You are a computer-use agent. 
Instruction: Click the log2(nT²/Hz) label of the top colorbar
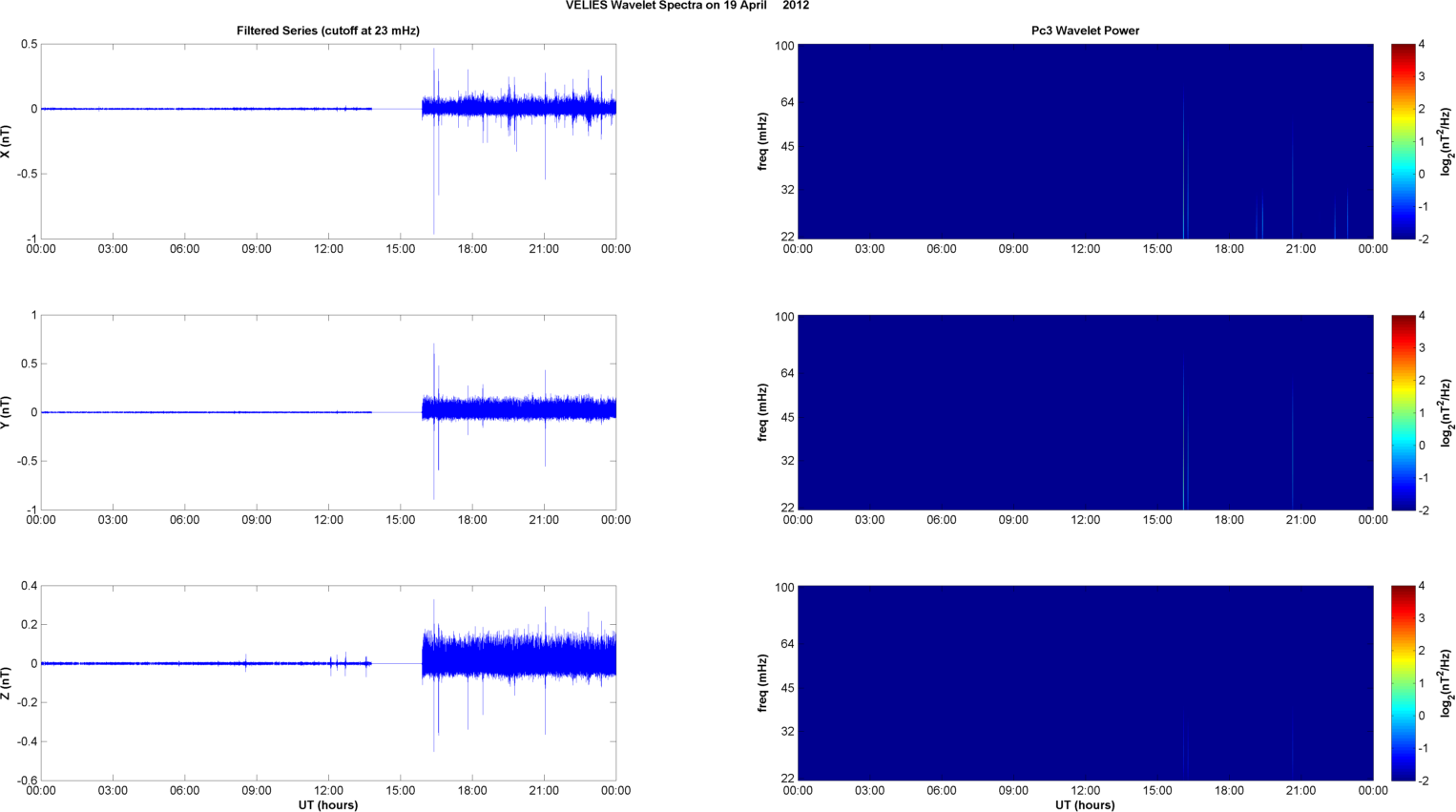click(x=1446, y=141)
